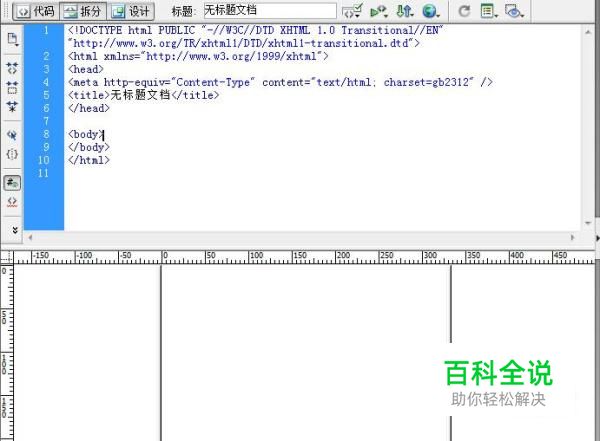Image resolution: width=600 pixels, height=441 pixels.
Task: Open the Validate Markup menu
Action: tap(379, 11)
